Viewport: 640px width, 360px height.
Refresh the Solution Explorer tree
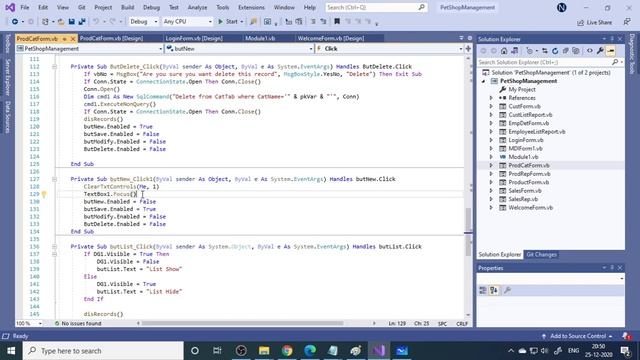555,51
